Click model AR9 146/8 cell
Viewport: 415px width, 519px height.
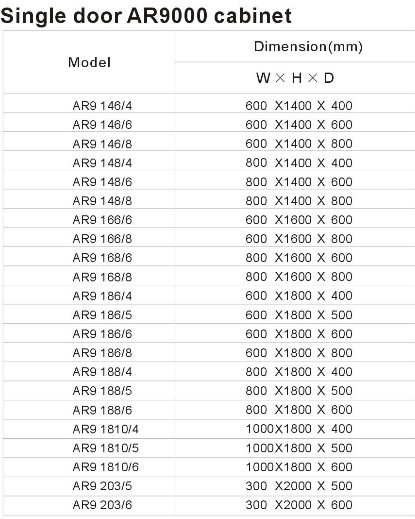[x=102, y=144]
